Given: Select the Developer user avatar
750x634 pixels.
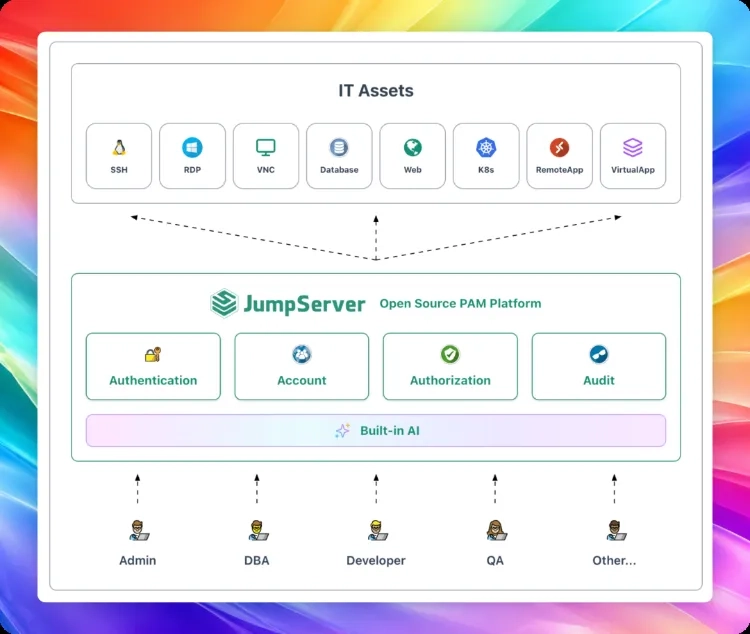Looking at the screenshot, I should 377,531.
